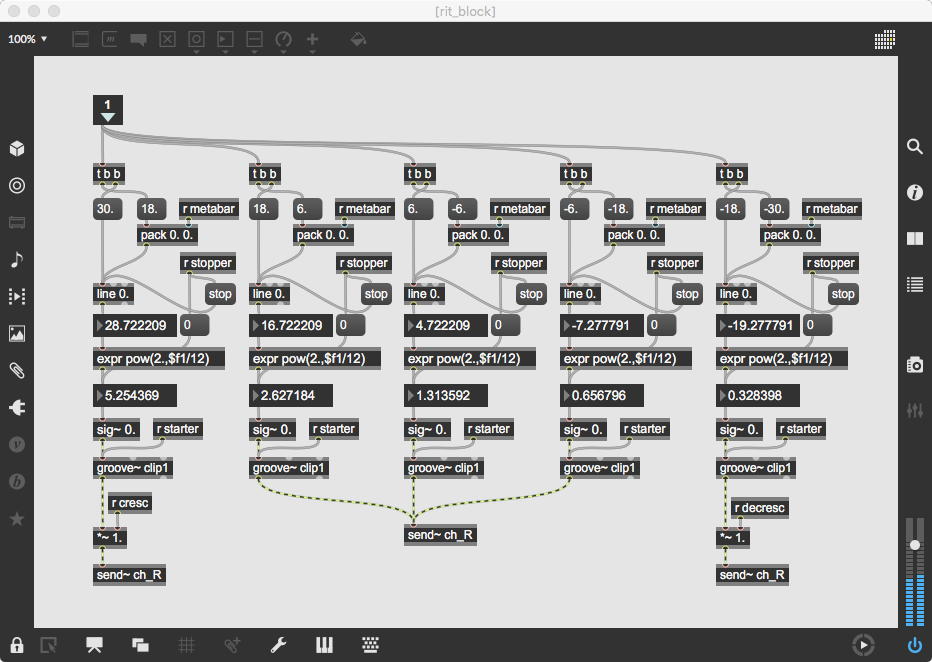Open the Inspector info icon
The width and height of the screenshot is (932, 662).
(915, 193)
